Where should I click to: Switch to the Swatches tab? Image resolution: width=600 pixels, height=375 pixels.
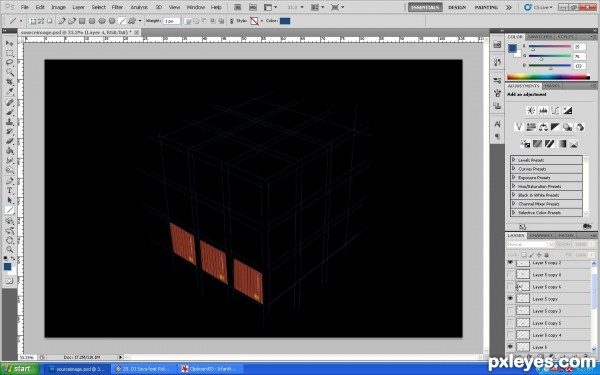click(540, 37)
